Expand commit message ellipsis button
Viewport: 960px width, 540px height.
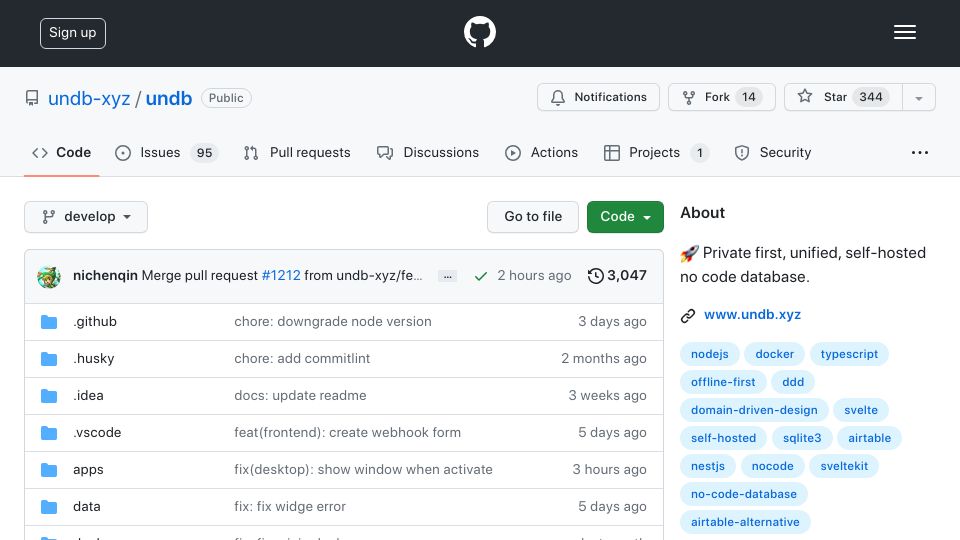pos(448,276)
